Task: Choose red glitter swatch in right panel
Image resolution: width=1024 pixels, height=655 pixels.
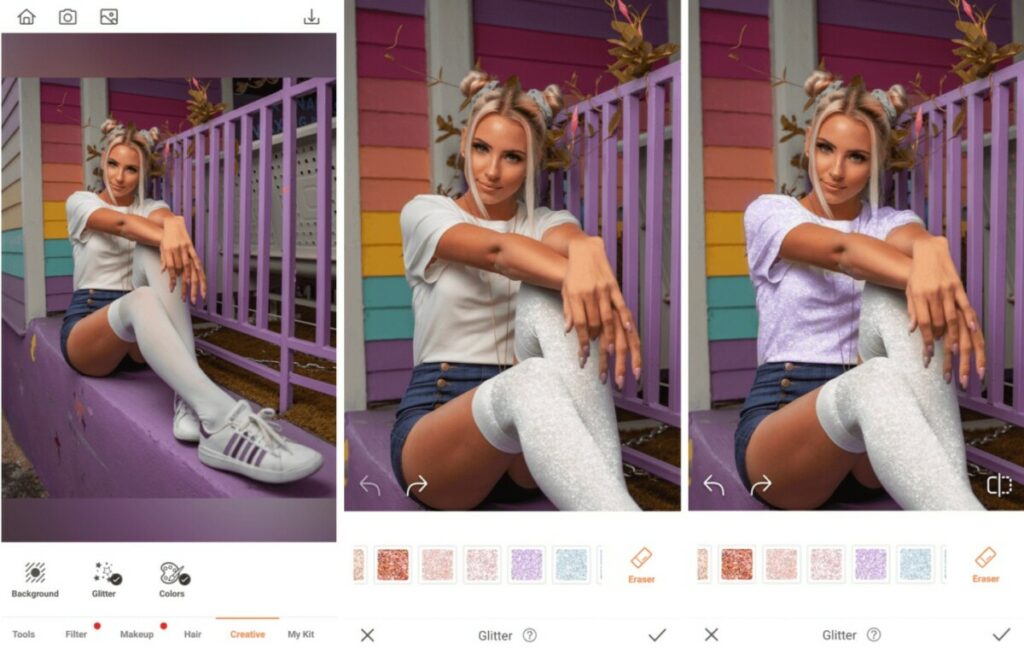Action: pyautogui.click(x=737, y=564)
